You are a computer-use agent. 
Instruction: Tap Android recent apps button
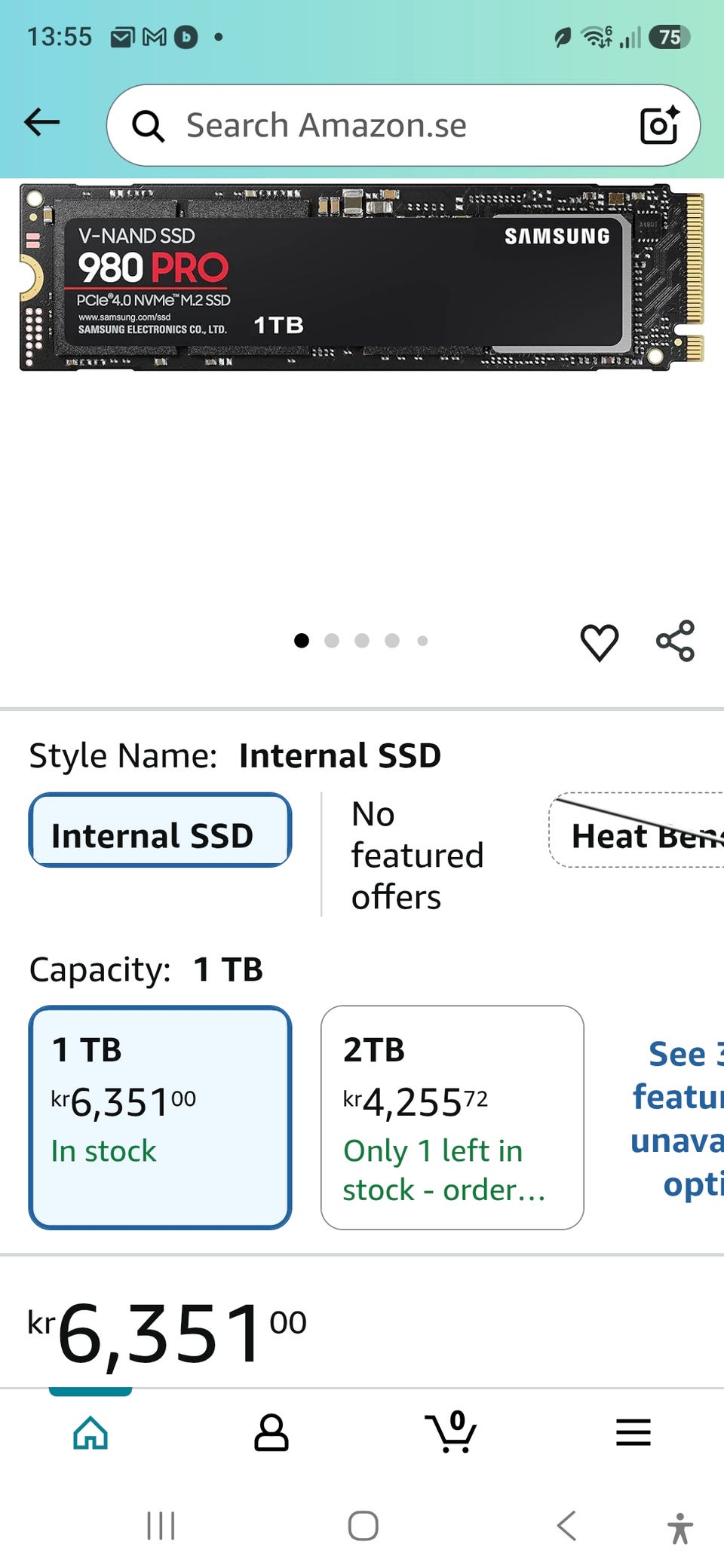click(161, 1526)
